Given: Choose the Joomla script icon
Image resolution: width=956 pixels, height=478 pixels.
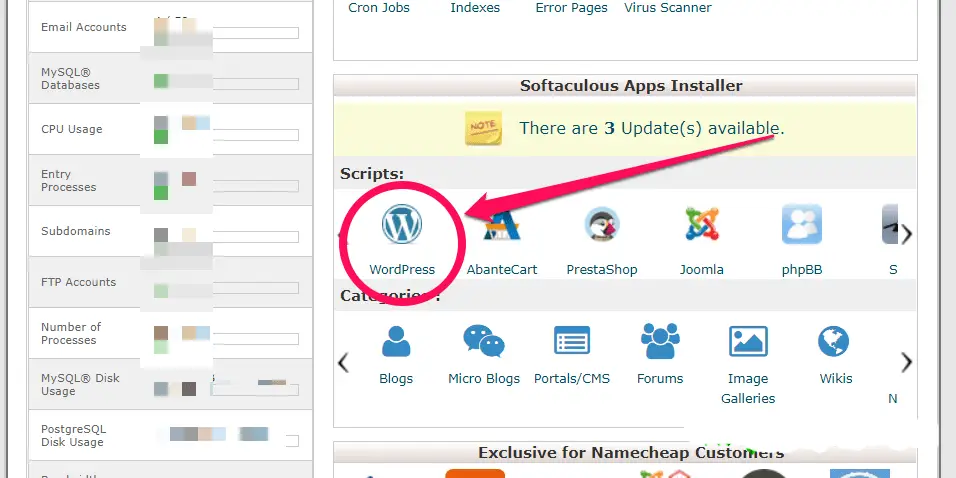Looking at the screenshot, I should (x=702, y=224).
